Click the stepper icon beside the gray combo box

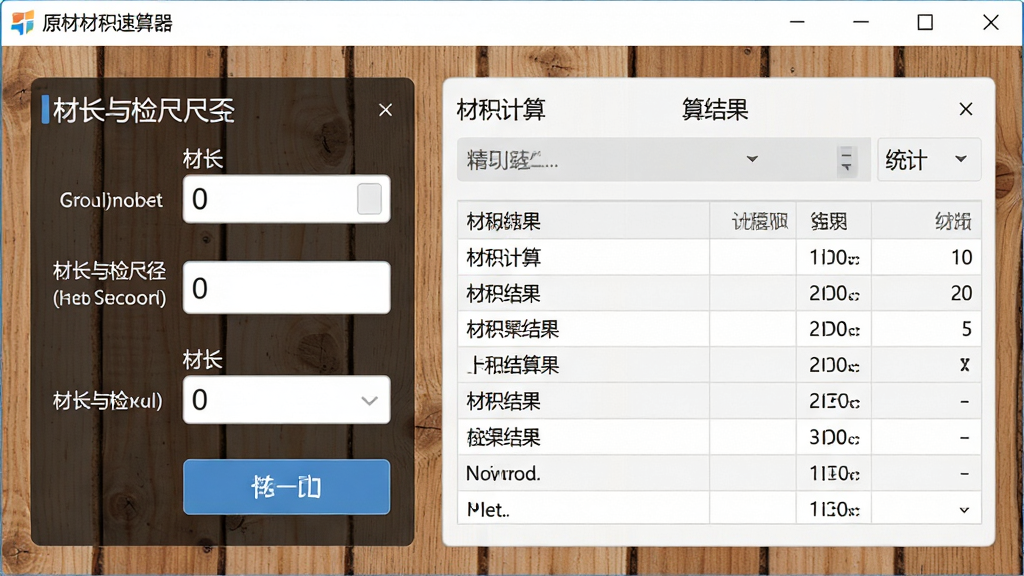[x=846, y=160]
